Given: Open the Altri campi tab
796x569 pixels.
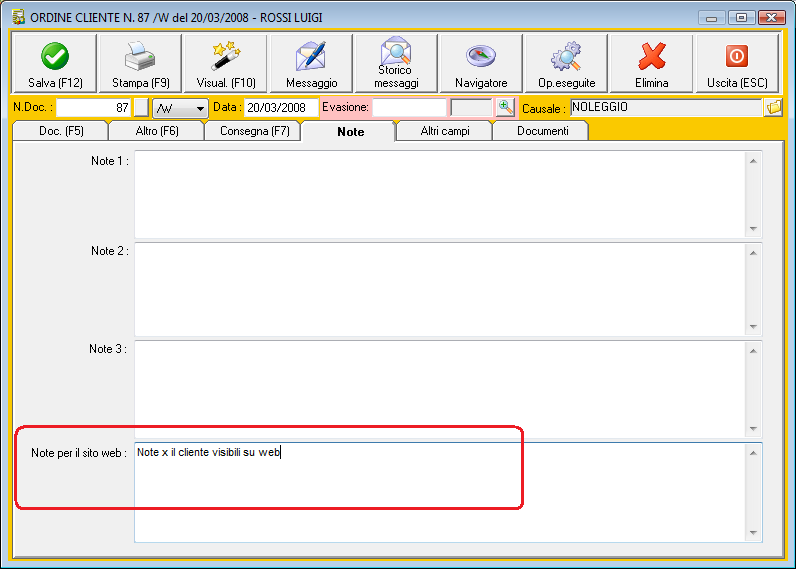Looking at the screenshot, I should point(445,131).
